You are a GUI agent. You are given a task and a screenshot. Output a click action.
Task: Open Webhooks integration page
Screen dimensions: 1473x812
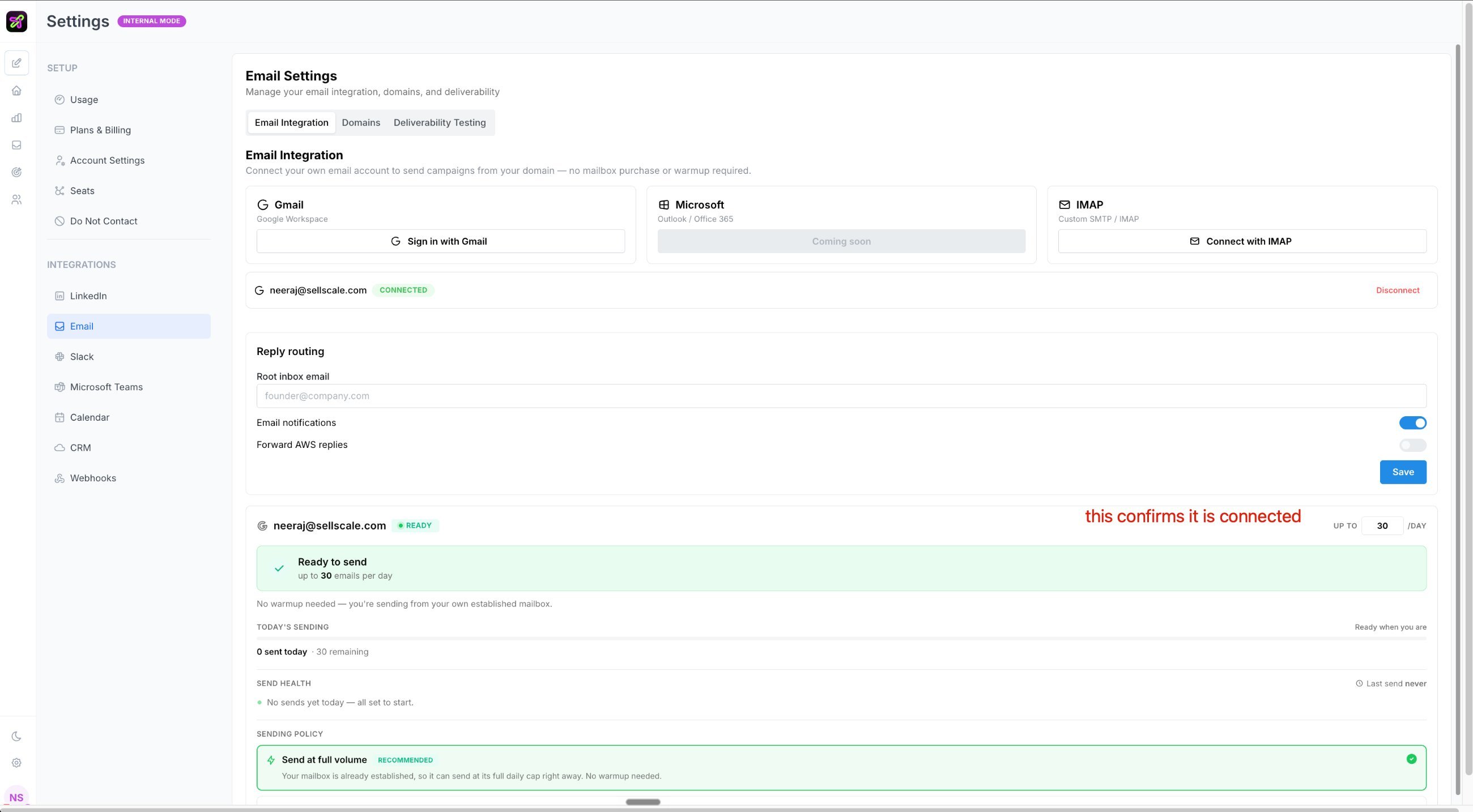129,478
